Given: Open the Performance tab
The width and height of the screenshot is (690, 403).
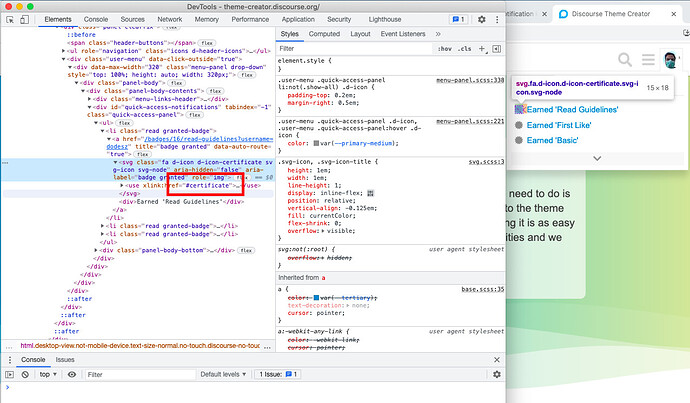Looking at the screenshot, I should [250, 19].
